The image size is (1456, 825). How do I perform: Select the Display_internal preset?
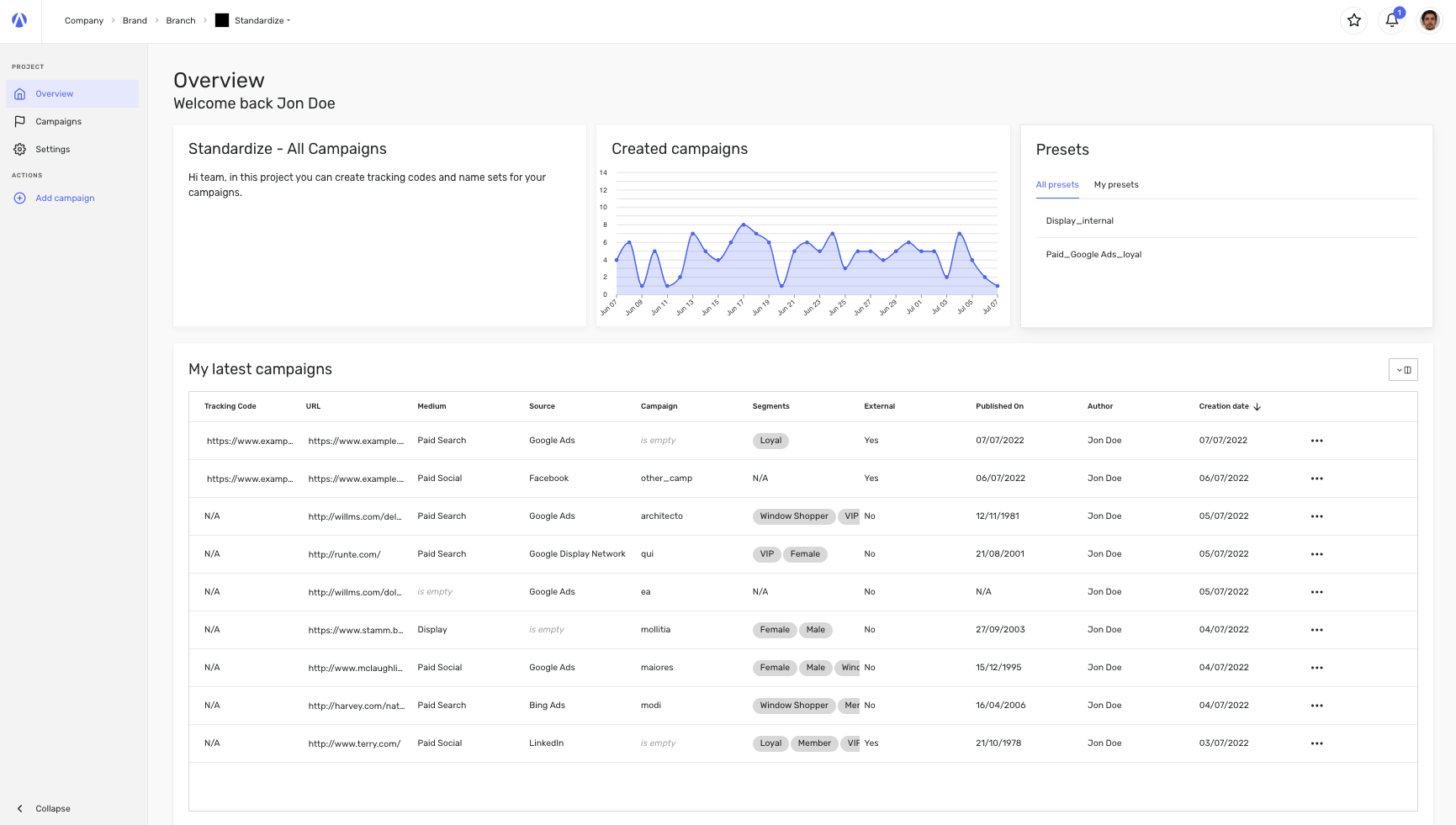coord(1079,220)
